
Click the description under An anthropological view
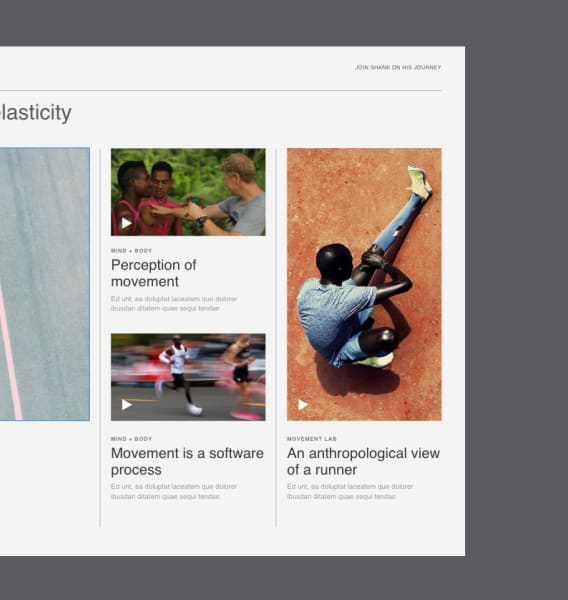(350, 492)
